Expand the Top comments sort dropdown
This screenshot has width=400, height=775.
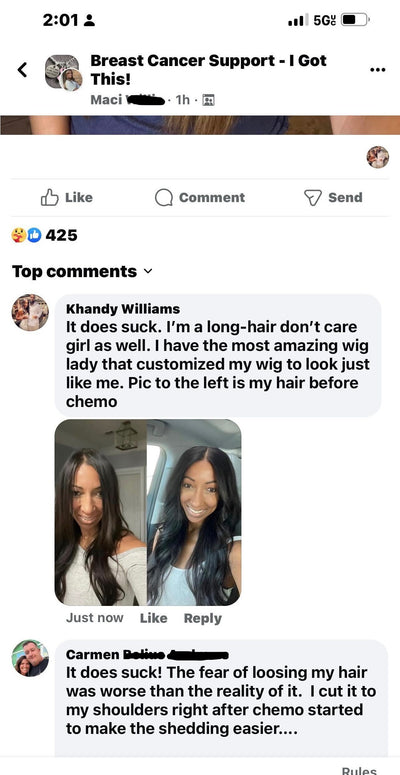click(83, 271)
